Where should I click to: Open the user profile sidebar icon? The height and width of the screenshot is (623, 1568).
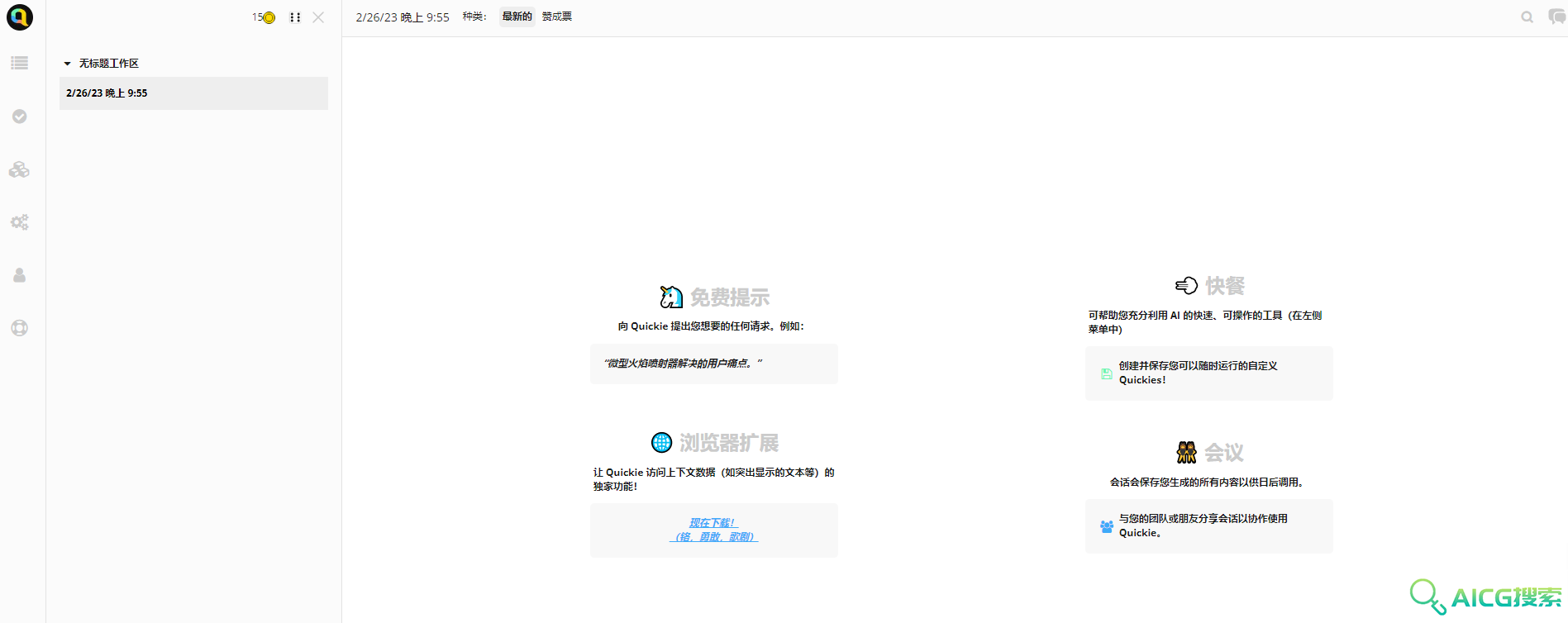20,275
